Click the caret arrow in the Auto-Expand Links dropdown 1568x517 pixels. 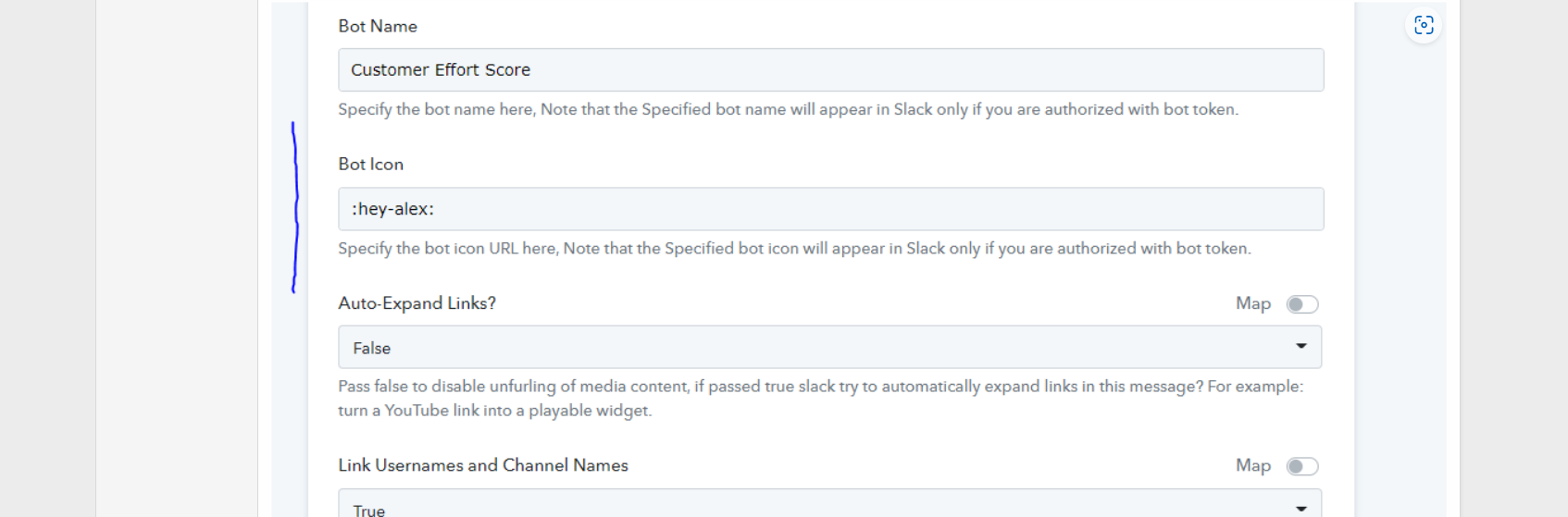tap(1300, 346)
